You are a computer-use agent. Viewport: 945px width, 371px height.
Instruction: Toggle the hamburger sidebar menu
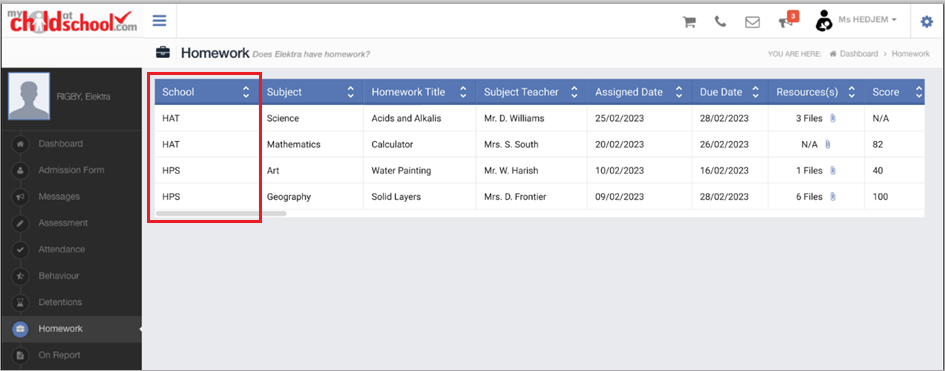(159, 21)
